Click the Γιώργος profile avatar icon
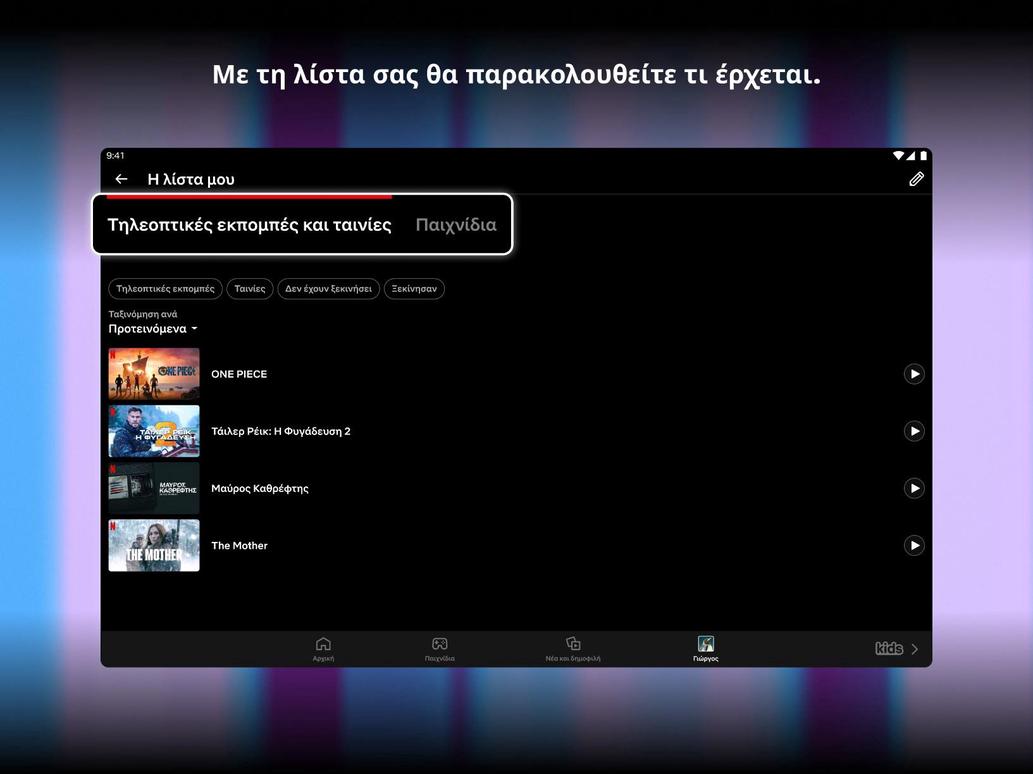The width and height of the screenshot is (1033, 774). (705, 644)
